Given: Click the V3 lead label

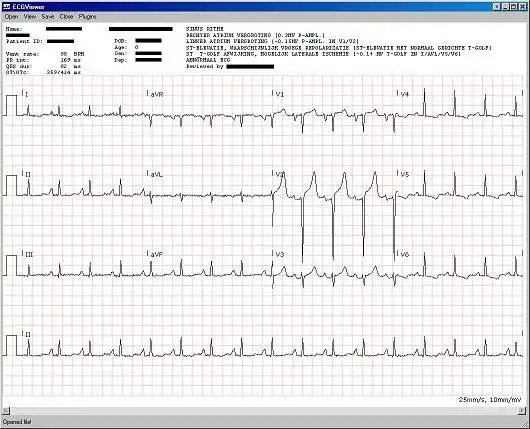Looking at the screenshot, I should (280, 255).
